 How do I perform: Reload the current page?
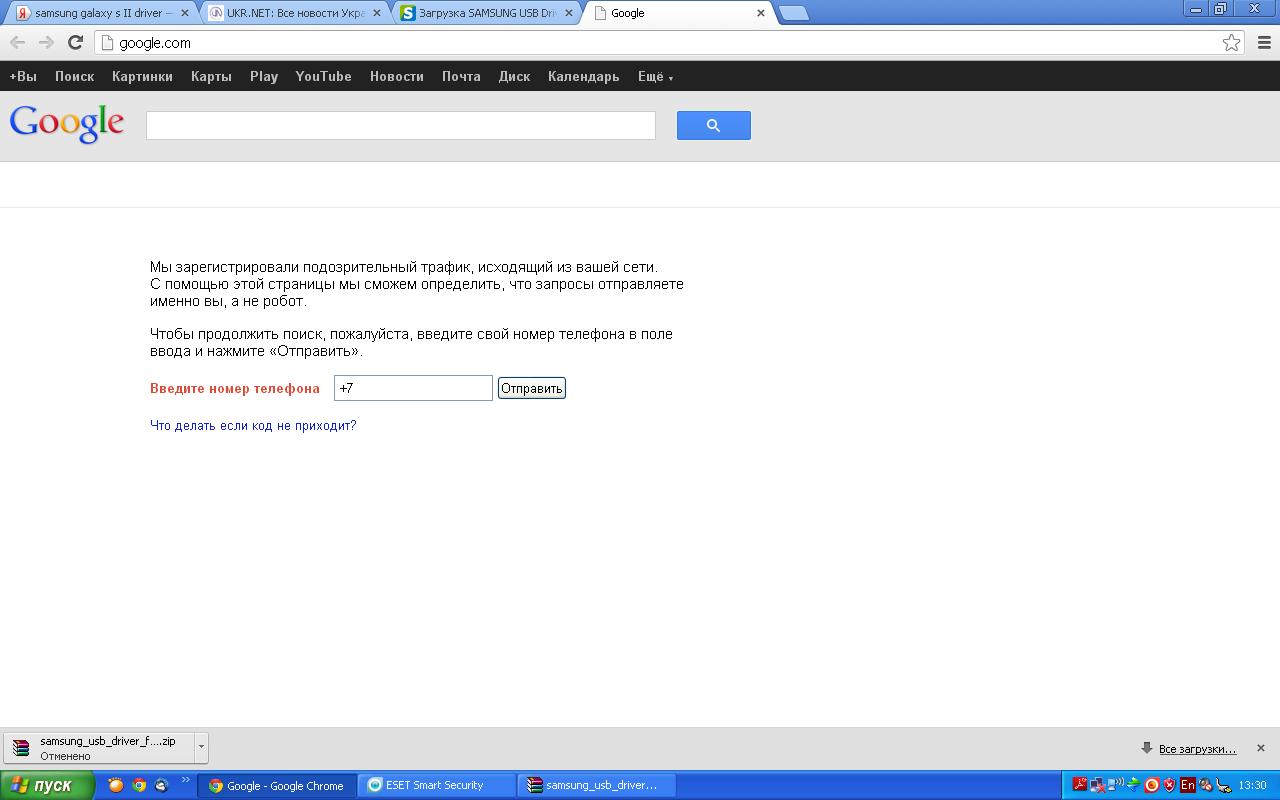tap(75, 42)
